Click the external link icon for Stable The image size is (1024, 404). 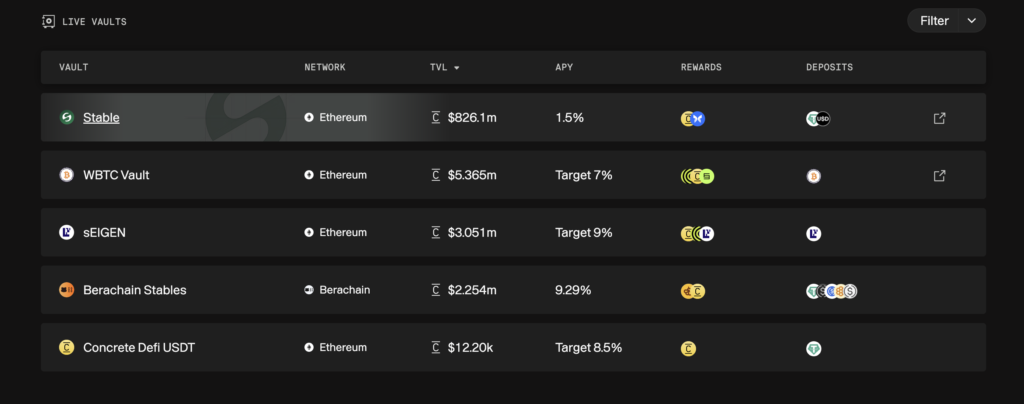pyautogui.click(x=939, y=118)
